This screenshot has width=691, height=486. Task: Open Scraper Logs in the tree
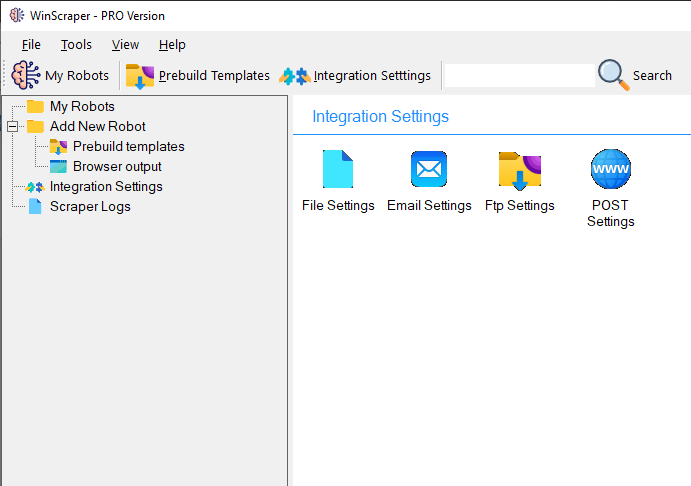(90, 206)
